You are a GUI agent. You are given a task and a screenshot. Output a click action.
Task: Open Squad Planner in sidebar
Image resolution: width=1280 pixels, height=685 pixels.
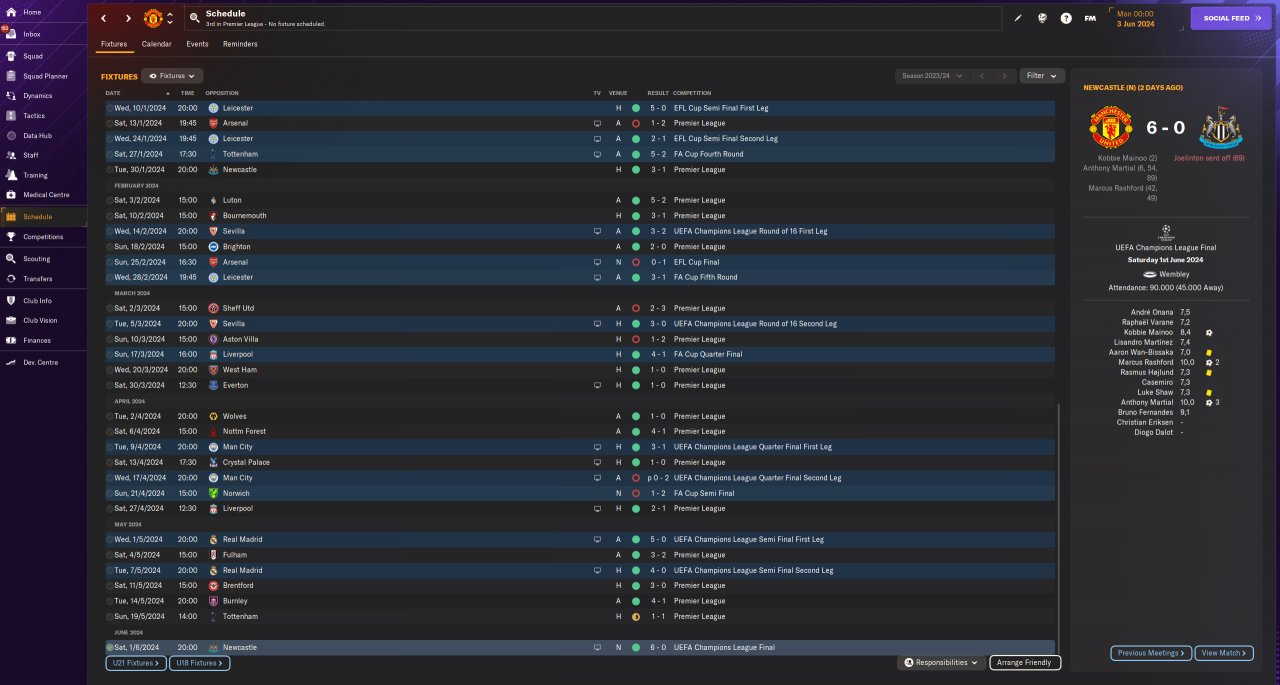click(45, 76)
